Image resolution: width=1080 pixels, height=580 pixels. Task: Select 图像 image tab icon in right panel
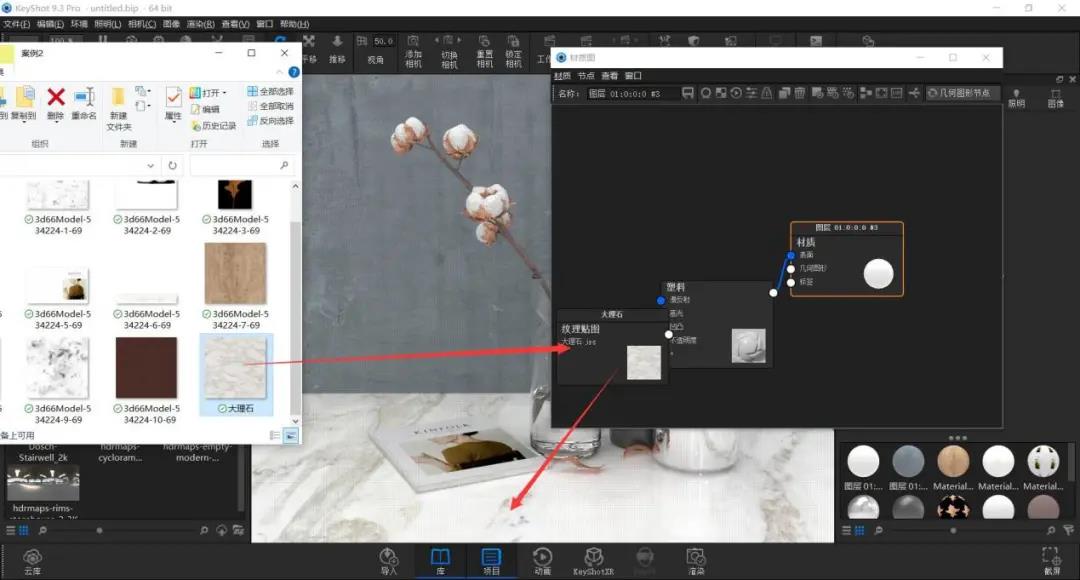coord(1055,98)
